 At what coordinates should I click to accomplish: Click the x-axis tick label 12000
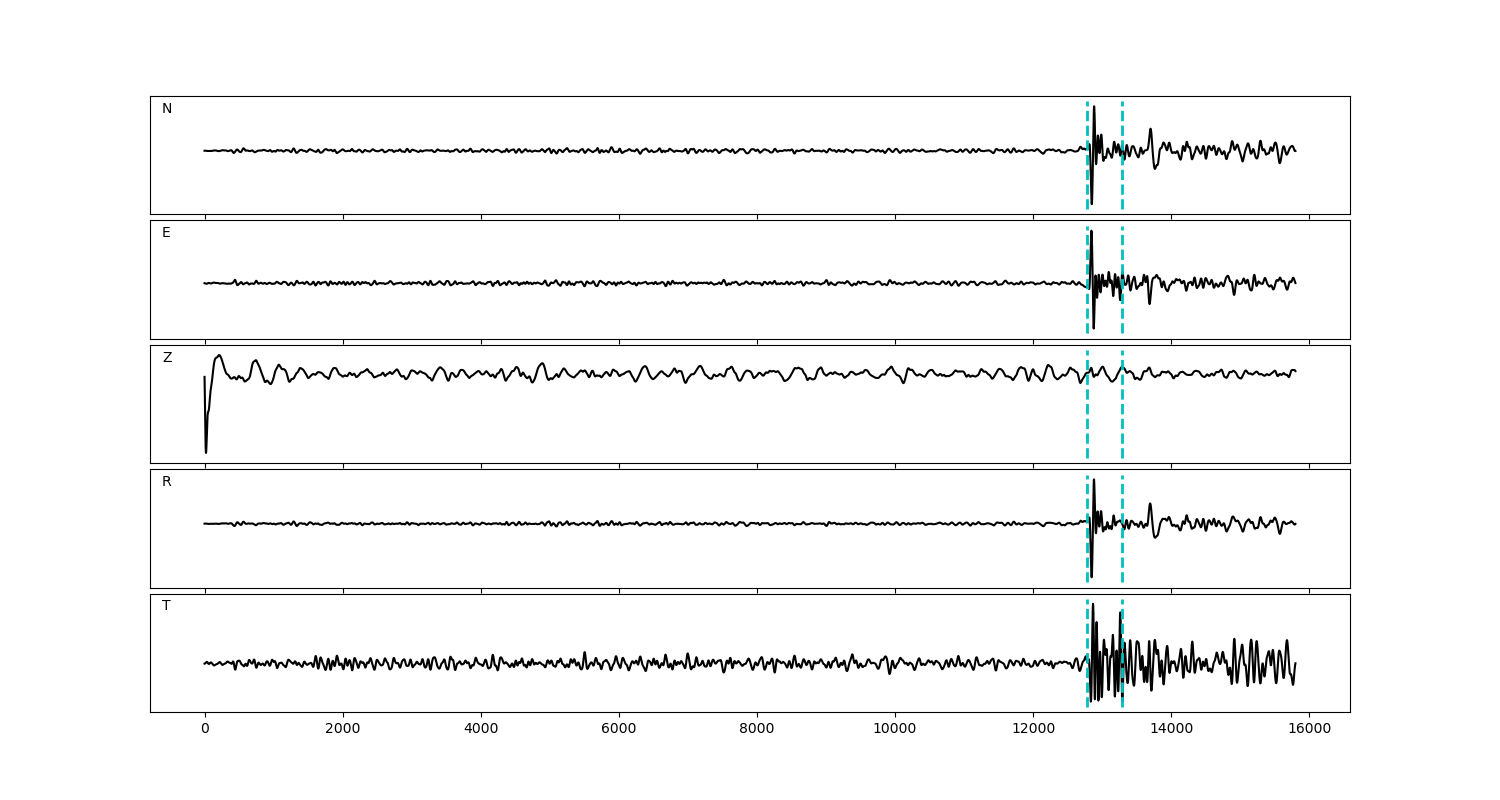(x=1033, y=730)
